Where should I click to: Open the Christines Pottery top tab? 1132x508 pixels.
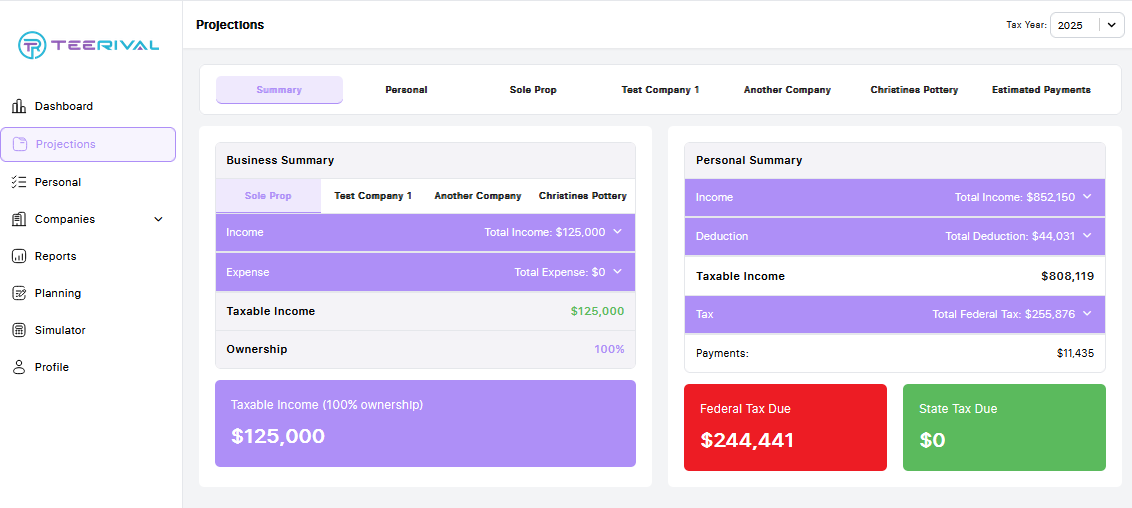pyautogui.click(x=914, y=90)
